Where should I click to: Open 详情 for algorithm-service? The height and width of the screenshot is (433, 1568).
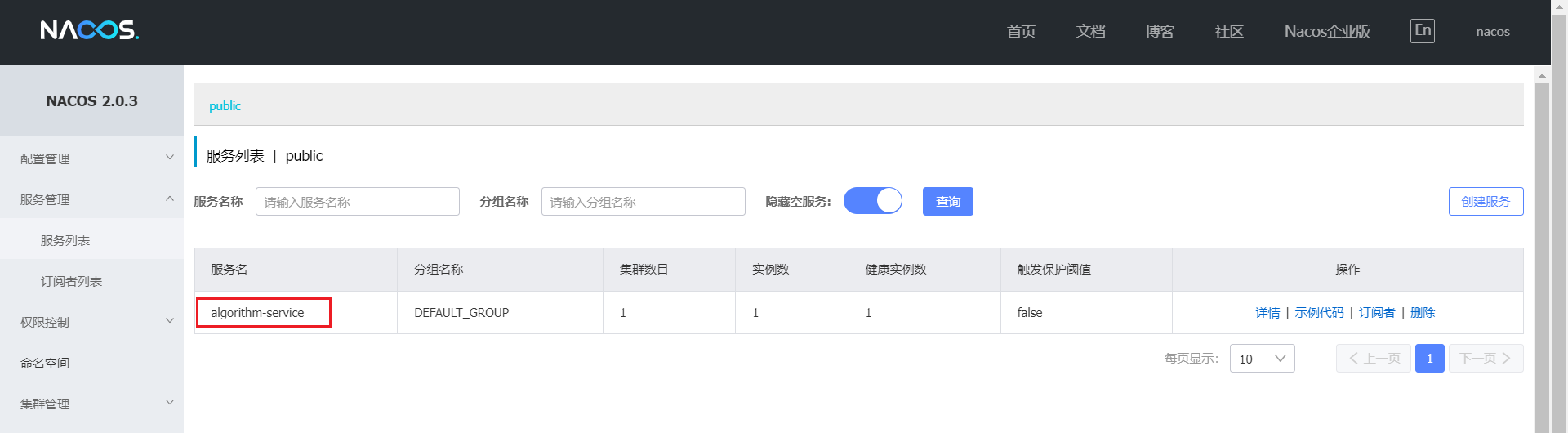click(x=1267, y=313)
